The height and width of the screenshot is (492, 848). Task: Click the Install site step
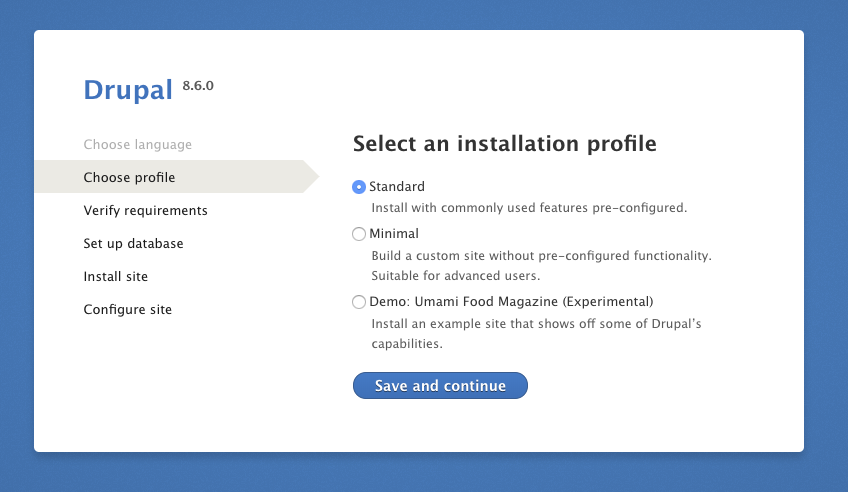(x=116, y=277)
